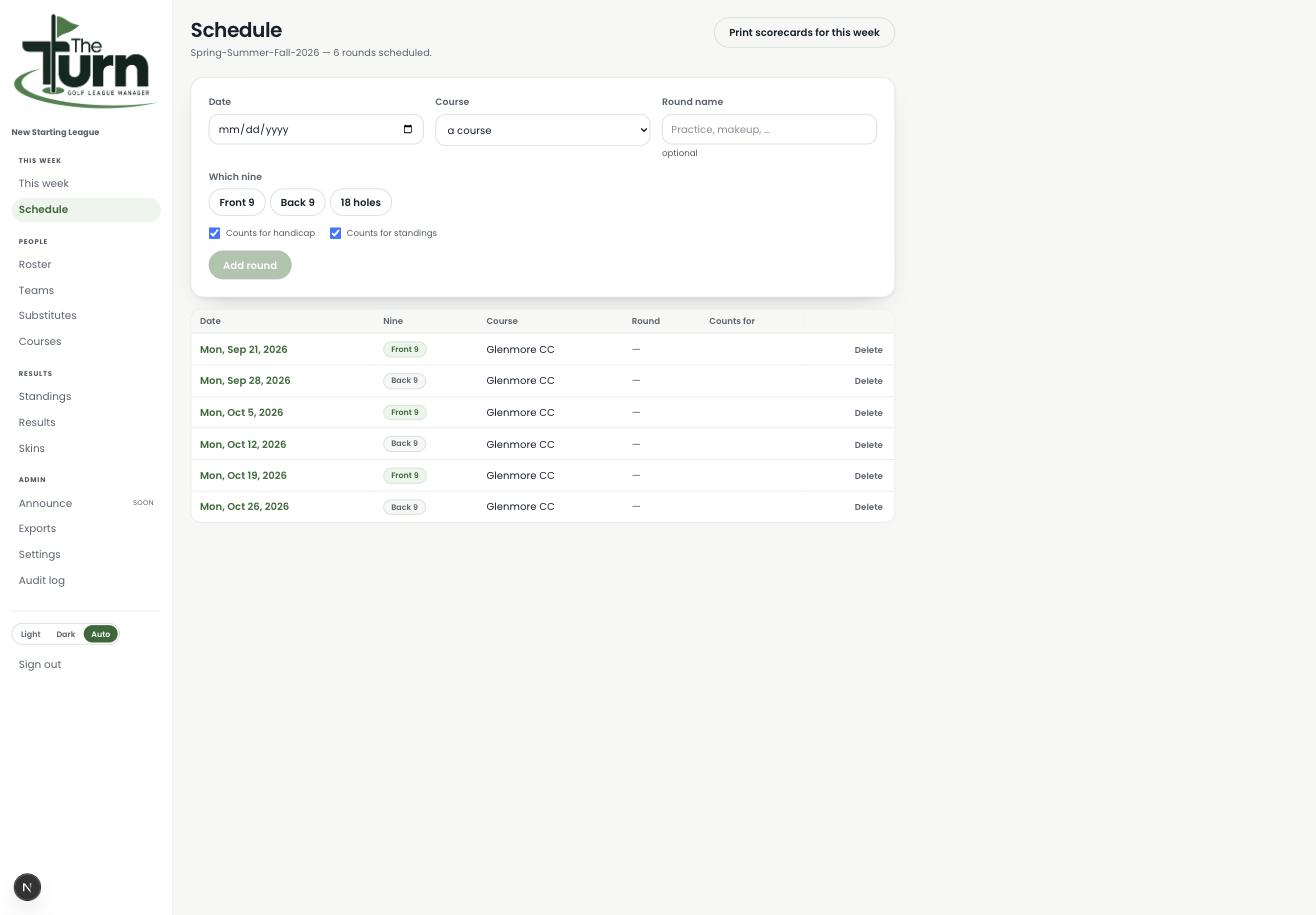The image size is (1316, 915).
Task: Delete the Oct 5, 2026 round
Action: (x=868, y=413)
